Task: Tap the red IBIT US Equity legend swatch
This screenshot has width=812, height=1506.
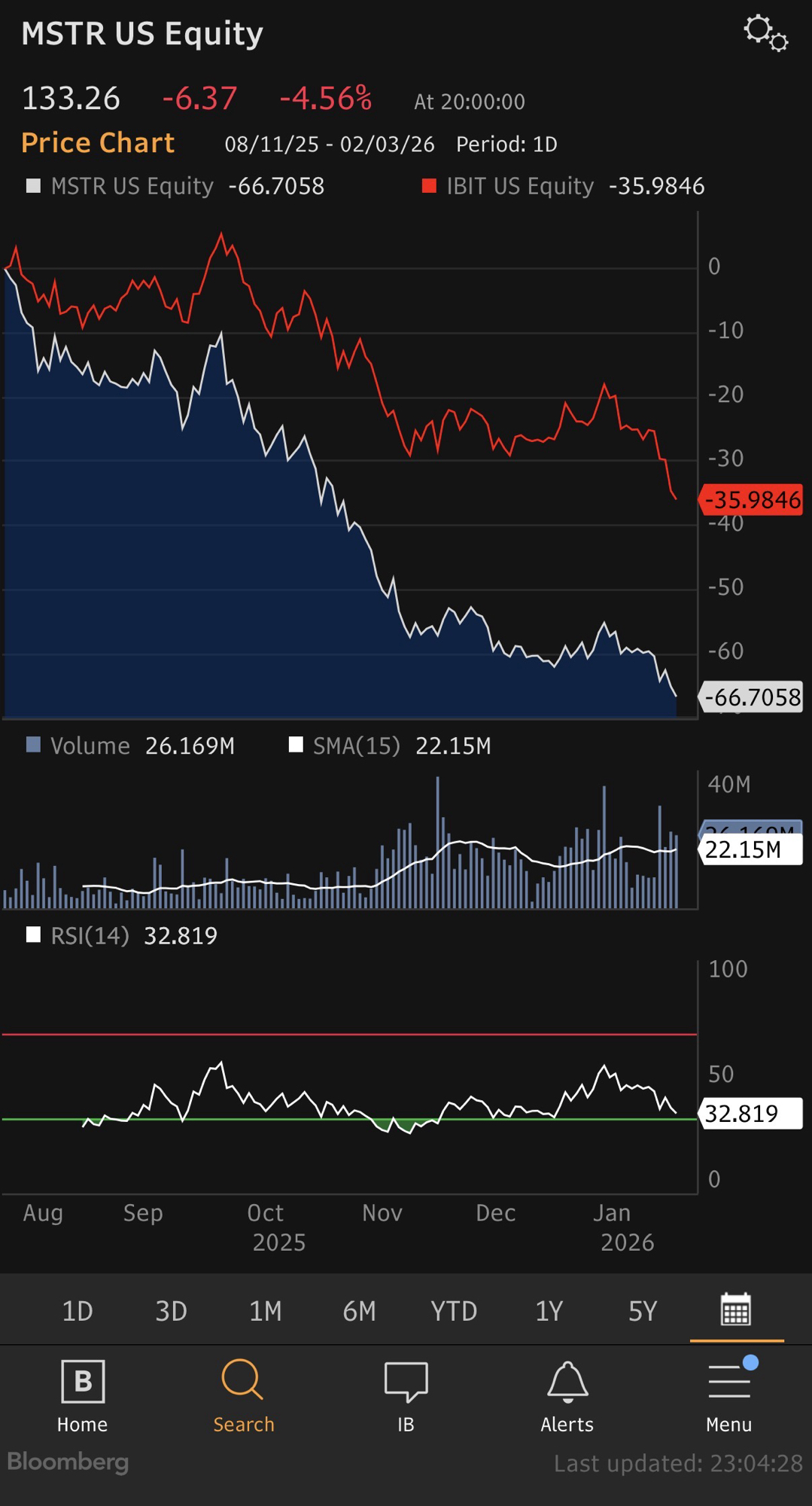Action: (429, 186)
